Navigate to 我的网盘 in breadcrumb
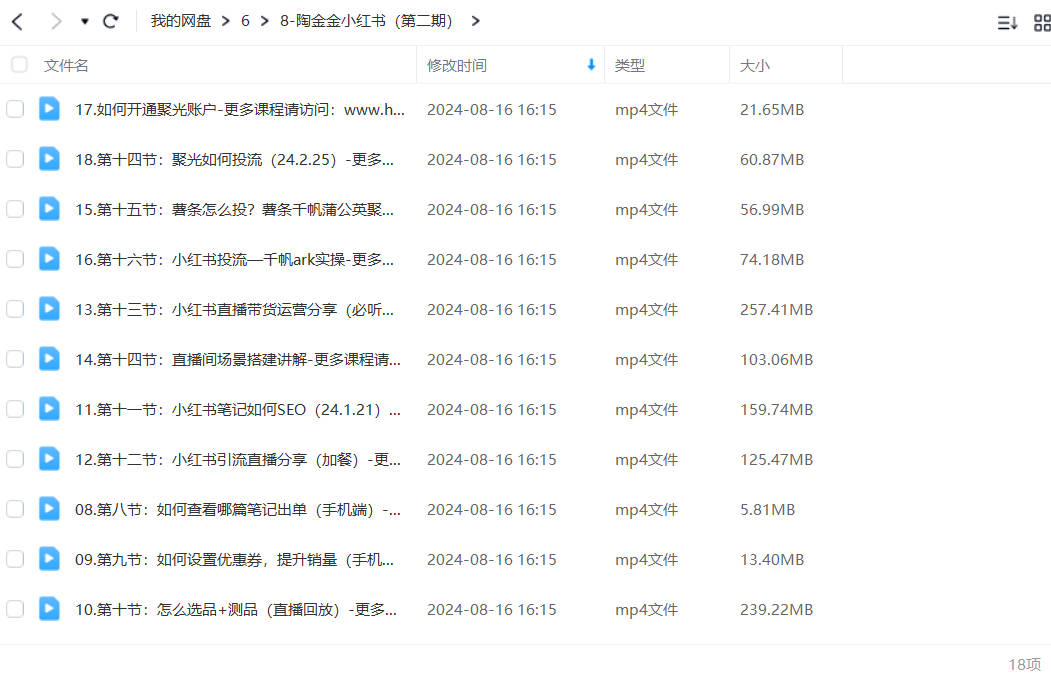 pos(180,21)
